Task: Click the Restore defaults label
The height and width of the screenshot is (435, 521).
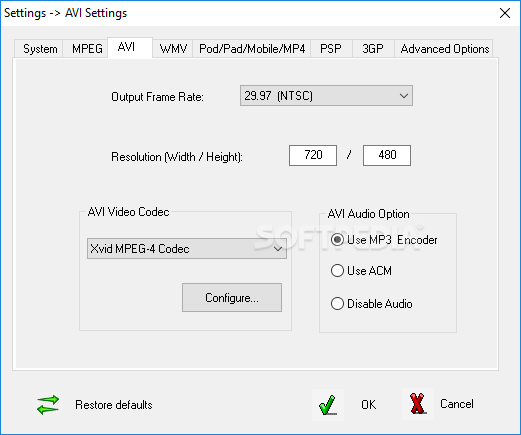Action: point(114,405)
